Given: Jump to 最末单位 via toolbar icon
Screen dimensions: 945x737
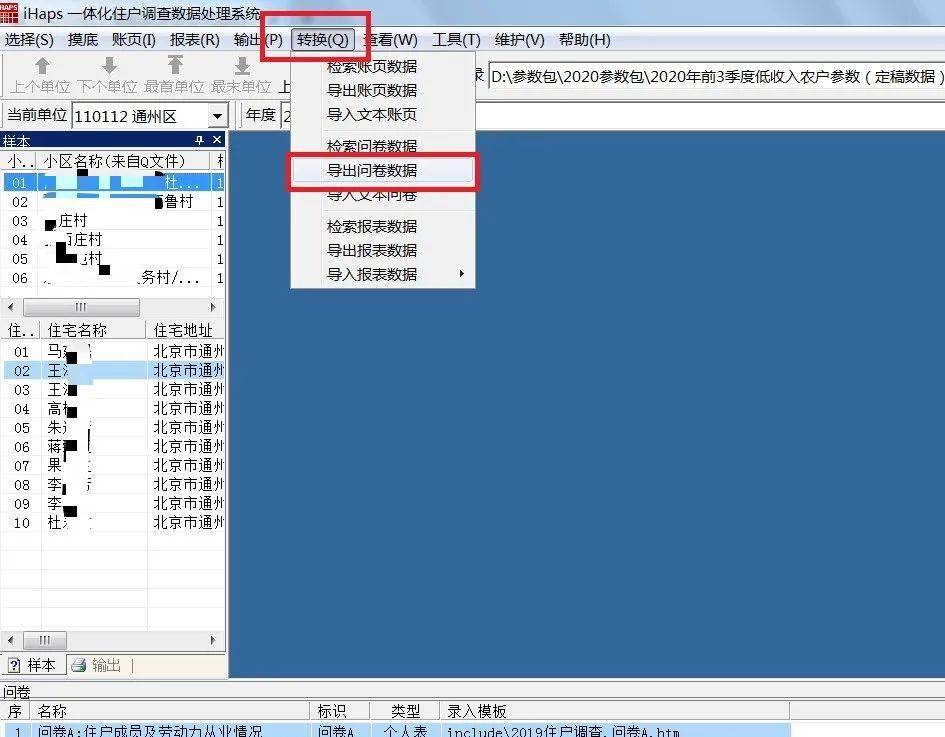Looking at the screenshot, I should click(242, 66).
